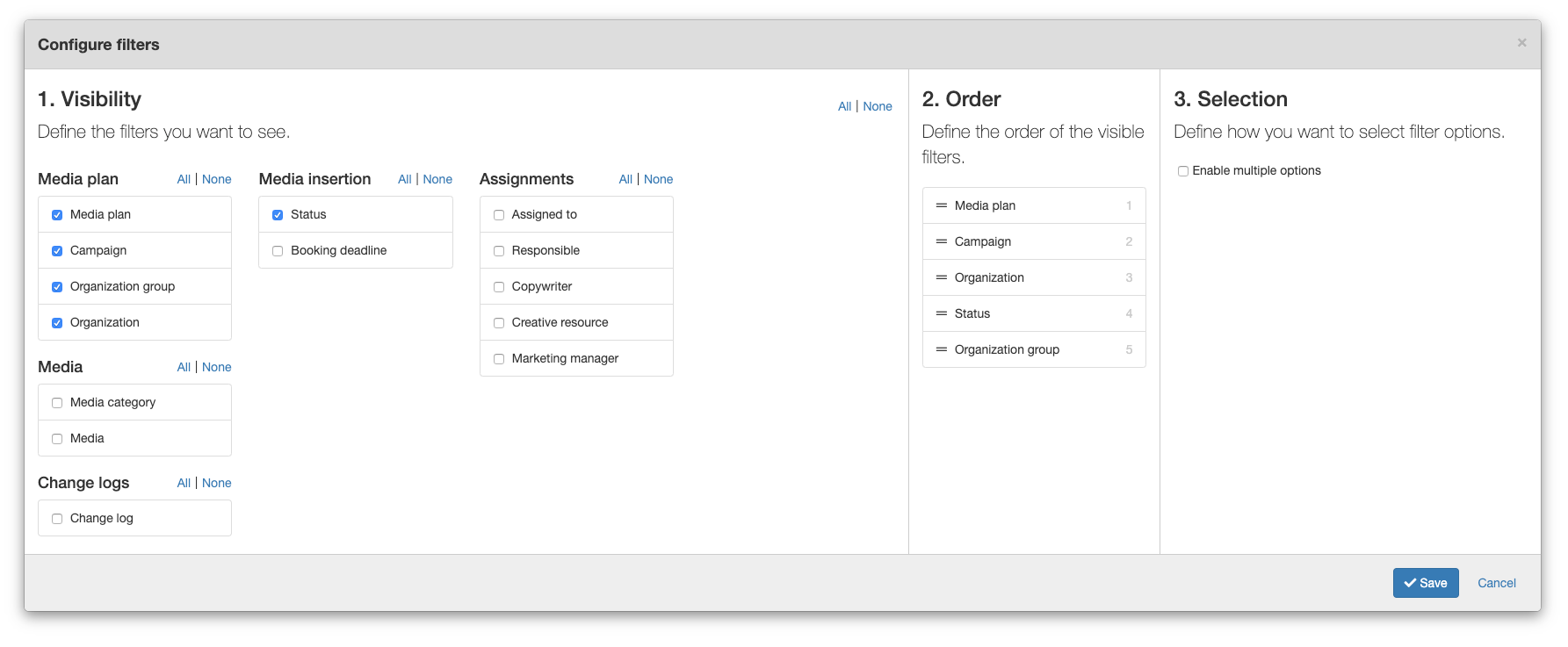1568x647 pixels.
Task: Select All in the Assignments group
Action: click(625, 179)
